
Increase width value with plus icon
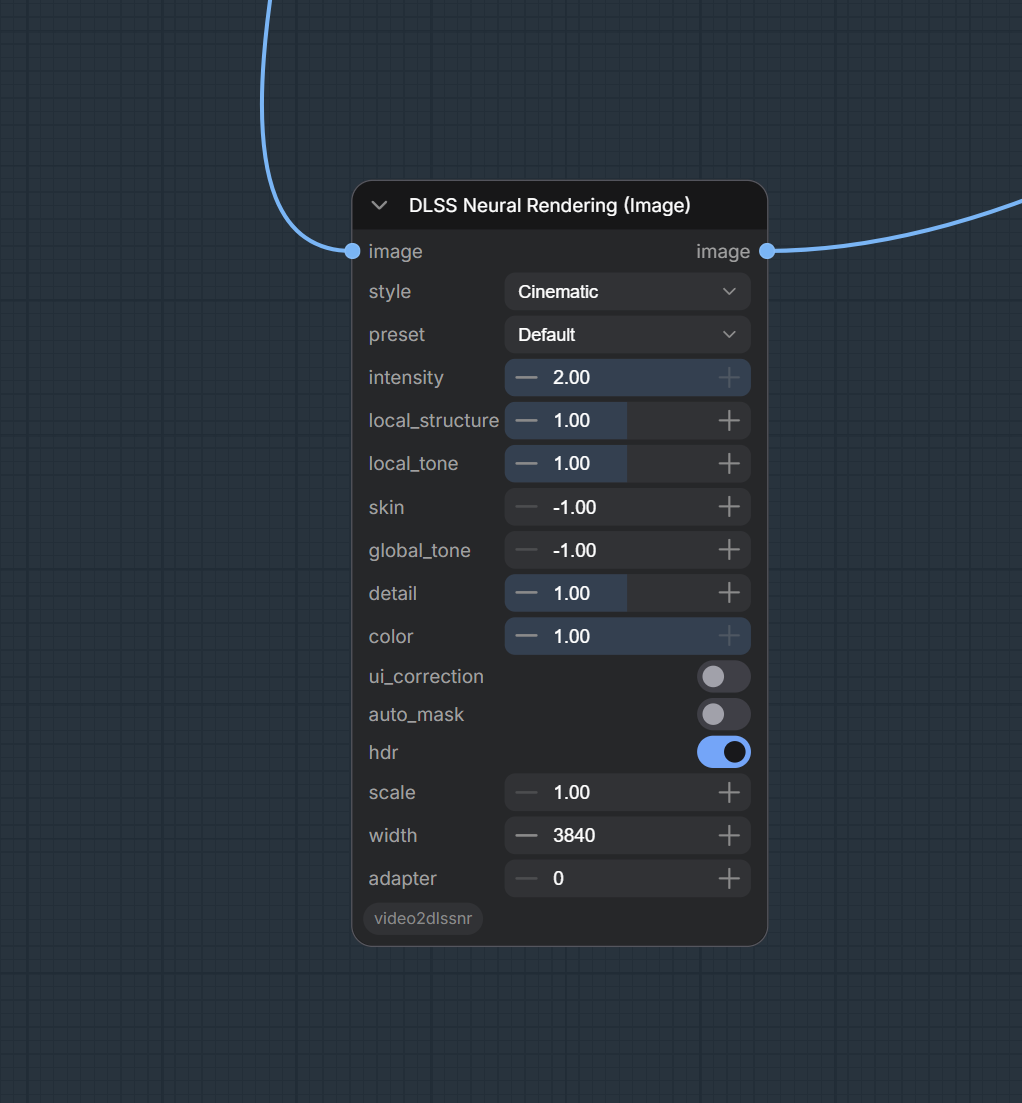coord(729,836)
